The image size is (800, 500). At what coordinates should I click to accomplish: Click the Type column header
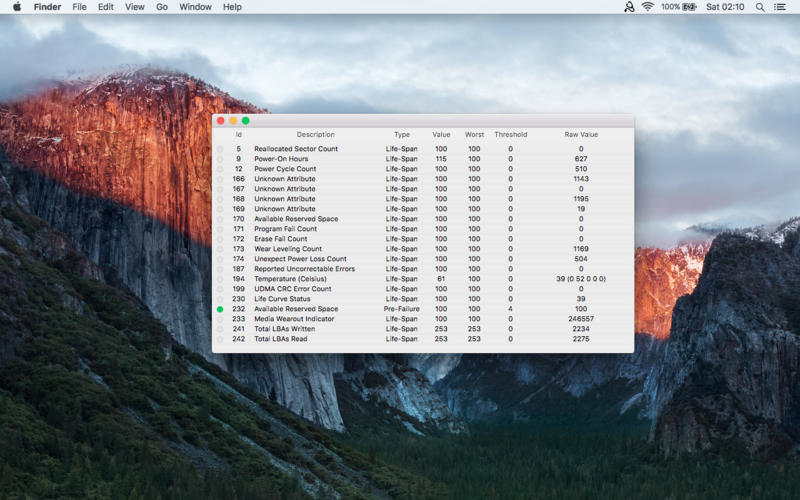click(x=402, y=135)
